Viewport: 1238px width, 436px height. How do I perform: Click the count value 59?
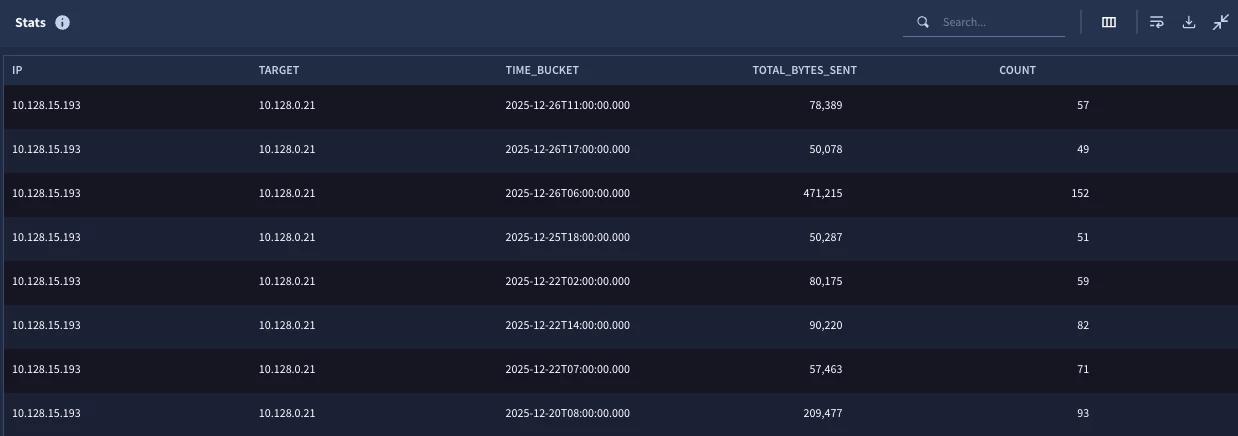click(1083, 281)
